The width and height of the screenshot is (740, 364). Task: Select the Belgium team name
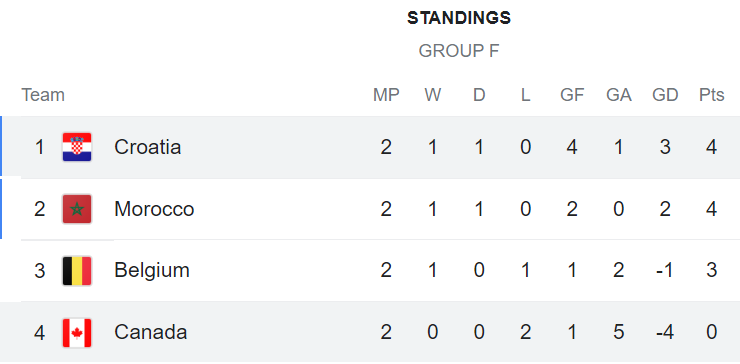click(152, 271)
